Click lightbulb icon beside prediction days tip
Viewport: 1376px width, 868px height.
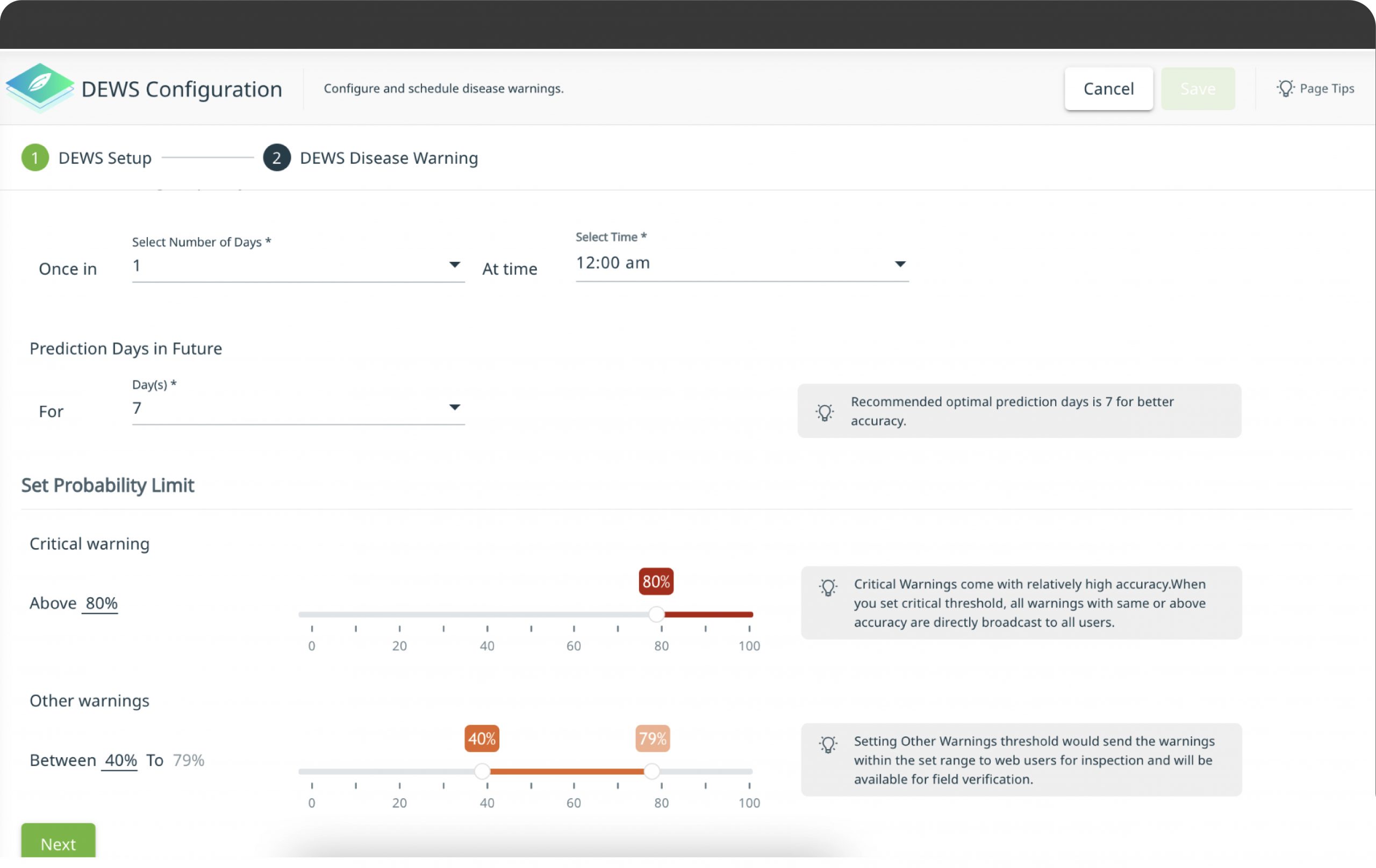coord(824,412)
